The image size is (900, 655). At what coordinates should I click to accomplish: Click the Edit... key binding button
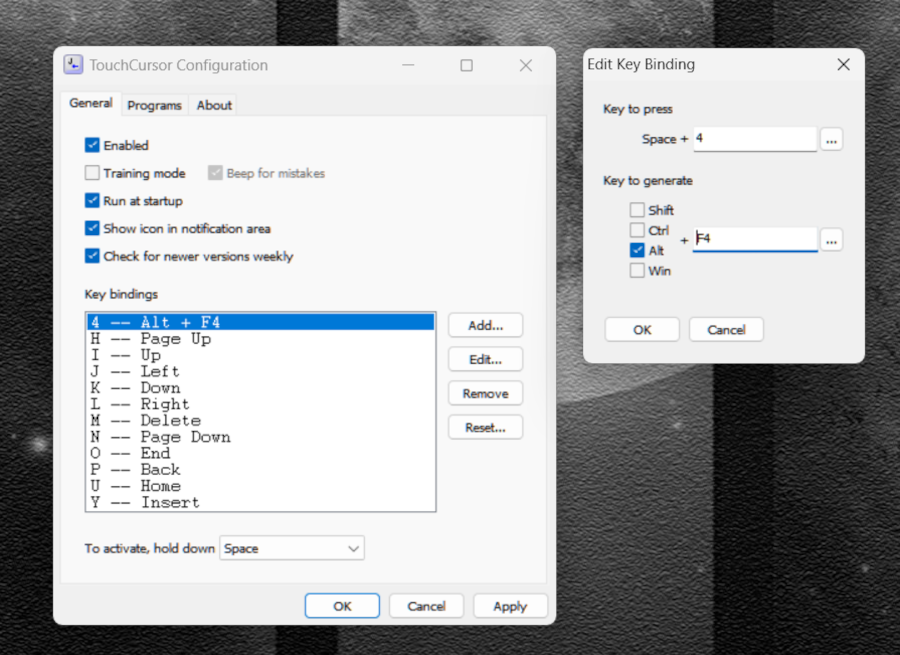tap(486, 359)
